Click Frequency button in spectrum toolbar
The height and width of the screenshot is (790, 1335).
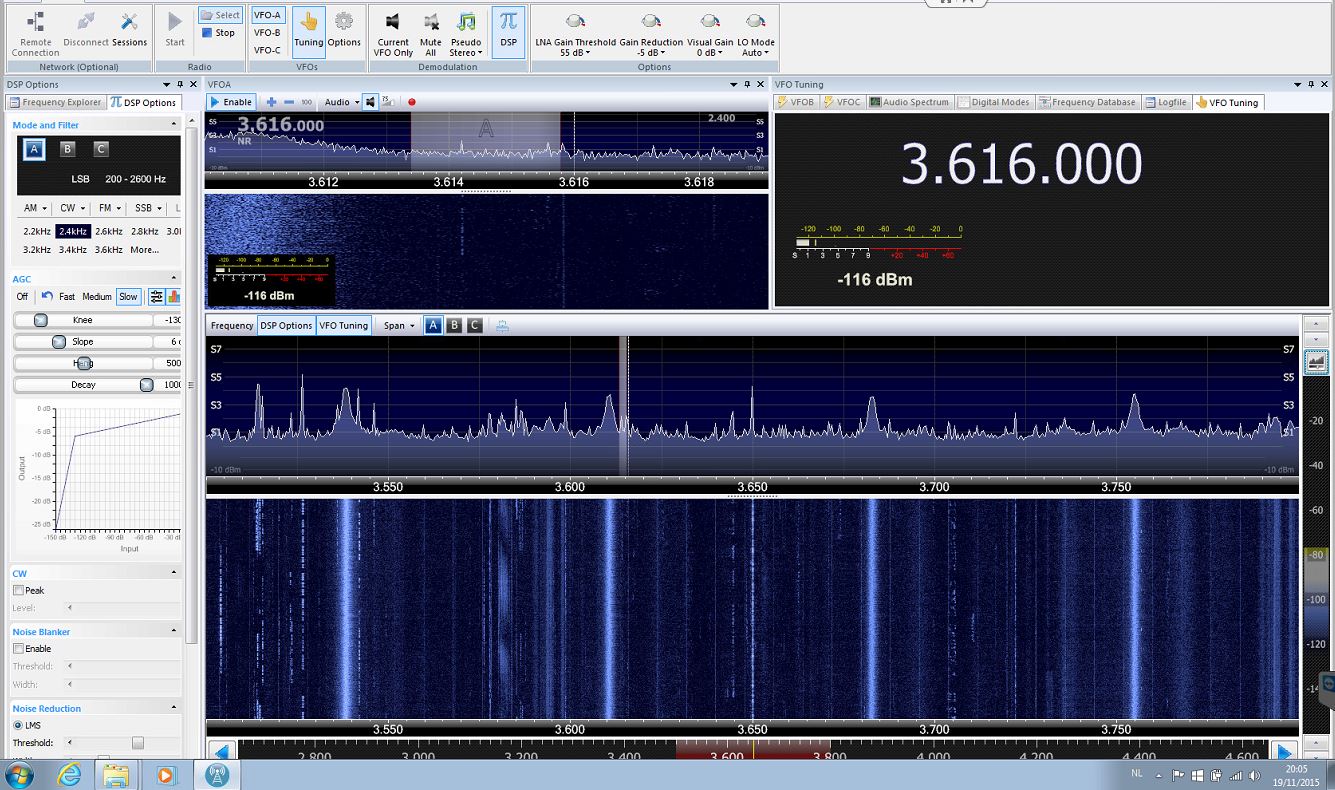(232, 325)
